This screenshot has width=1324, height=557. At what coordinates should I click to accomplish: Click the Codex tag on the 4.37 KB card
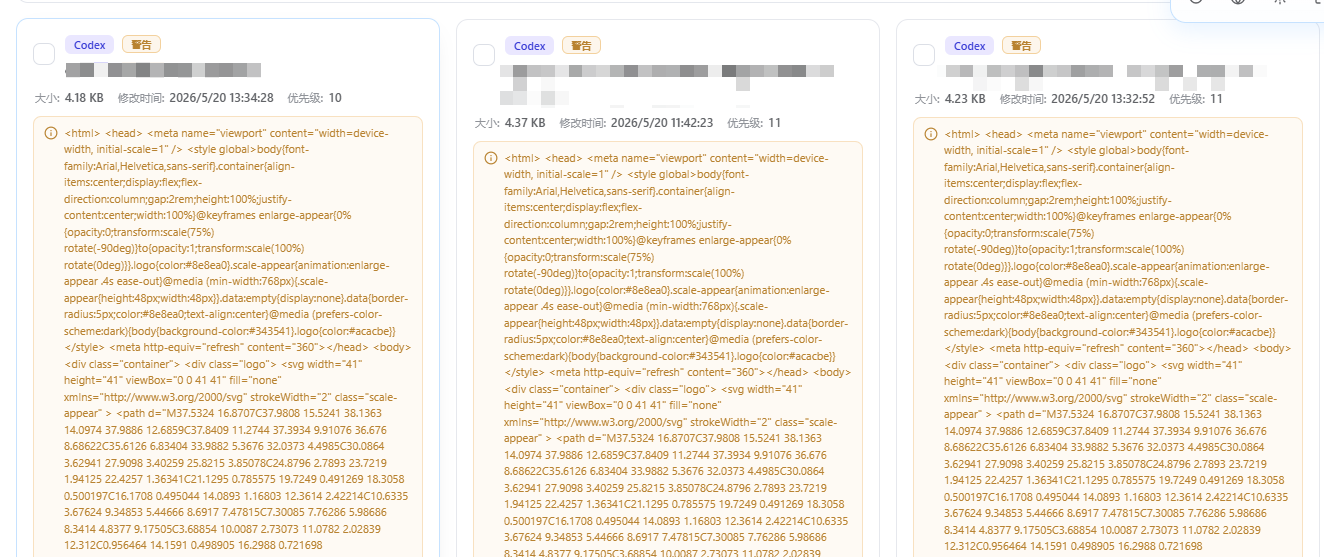point(530,46)
